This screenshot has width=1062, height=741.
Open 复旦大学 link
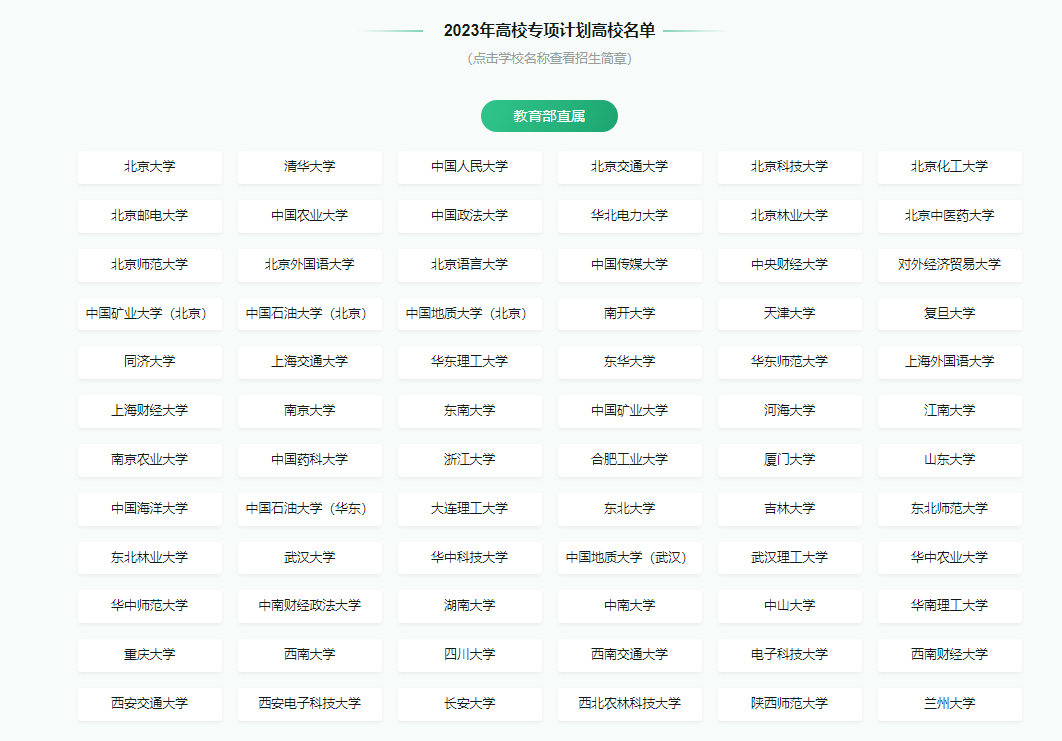[950, 314]
